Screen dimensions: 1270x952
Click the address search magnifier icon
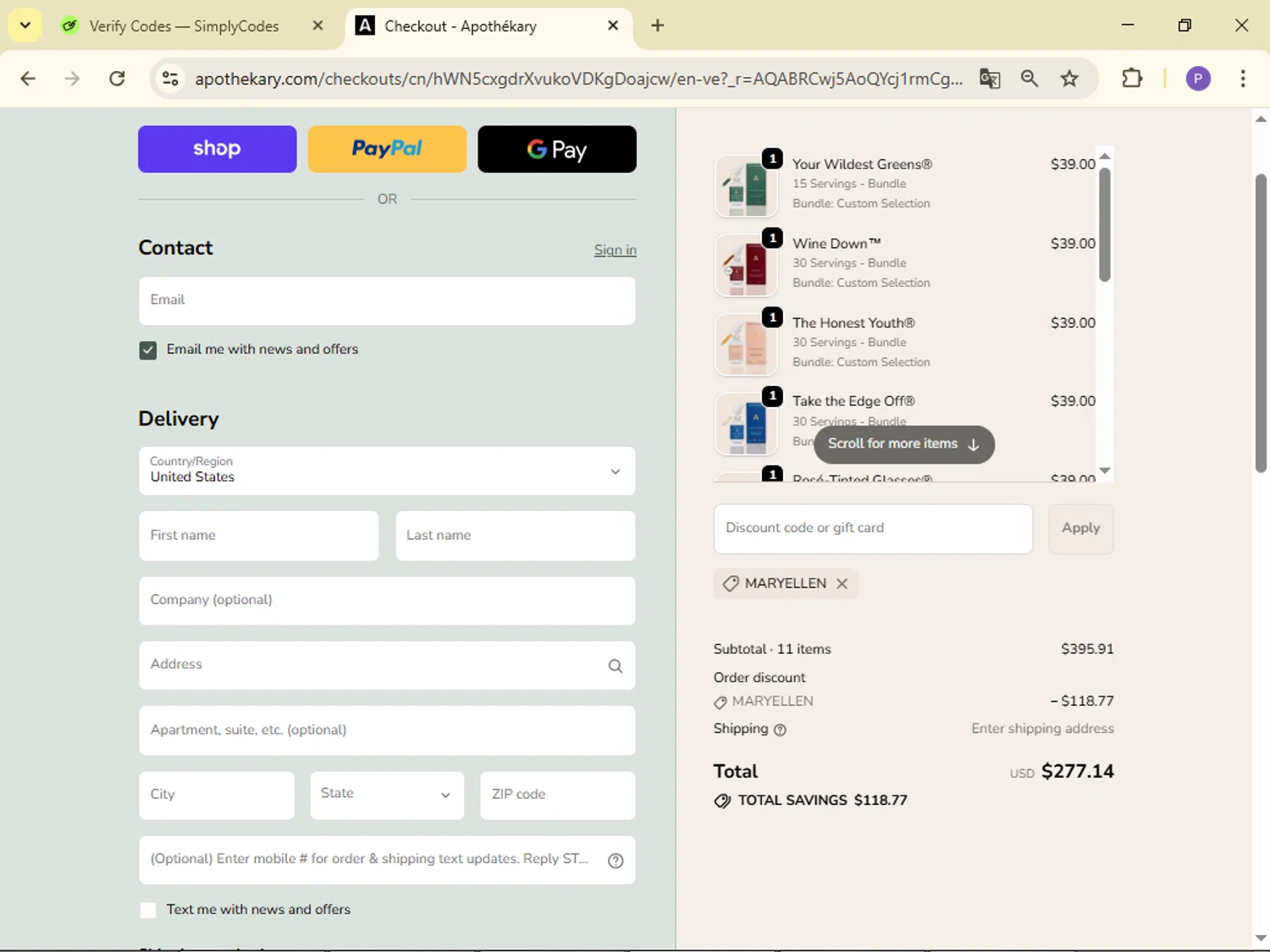[x=616, y=666]
